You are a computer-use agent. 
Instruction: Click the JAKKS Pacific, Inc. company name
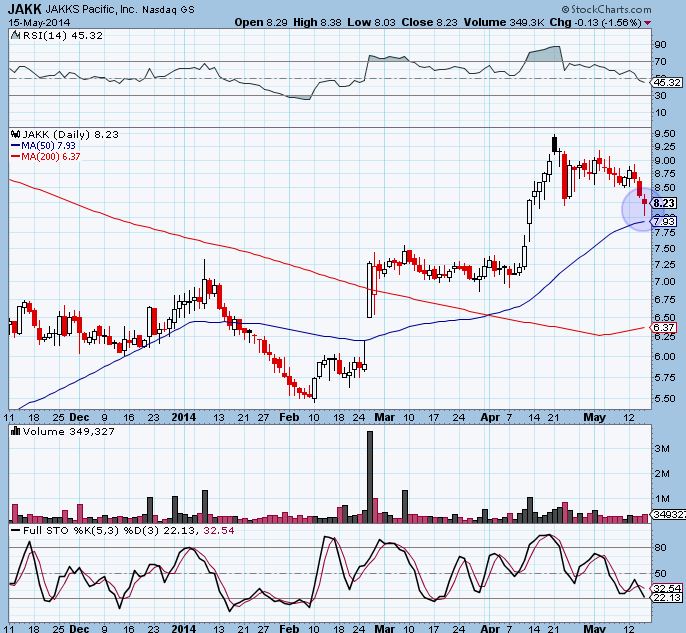pyautogui.click(x=91, y=9)
